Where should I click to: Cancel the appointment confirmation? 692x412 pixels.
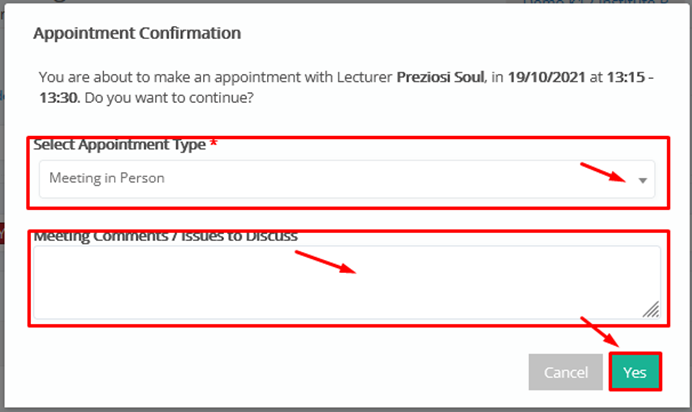coord(565,372)
